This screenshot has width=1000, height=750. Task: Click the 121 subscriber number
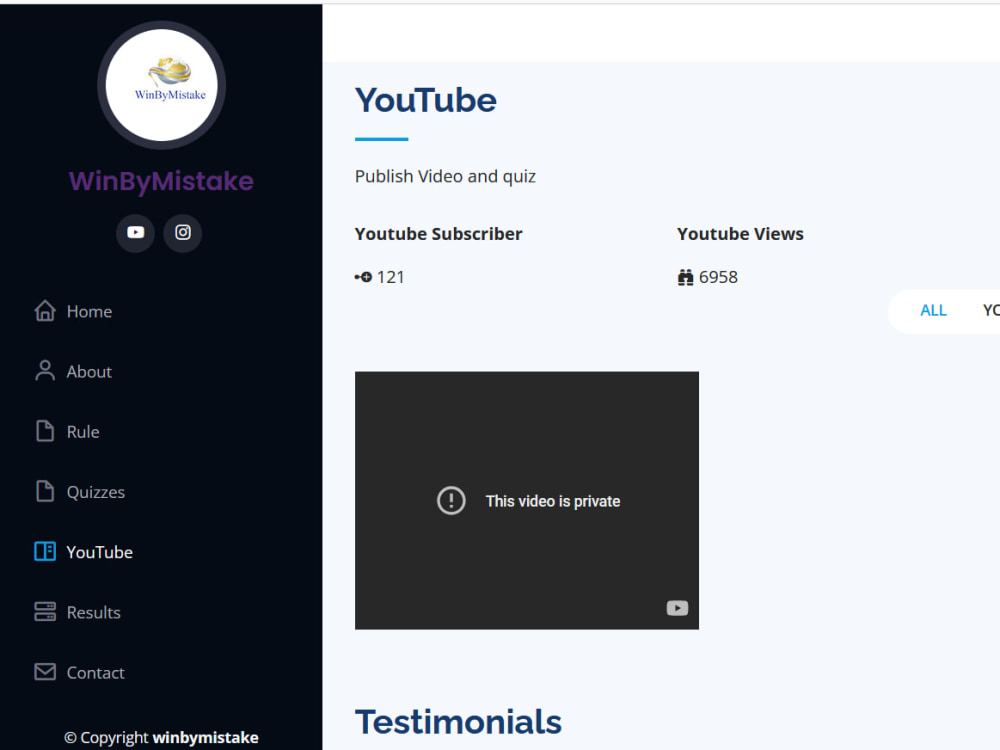point(390,277)
